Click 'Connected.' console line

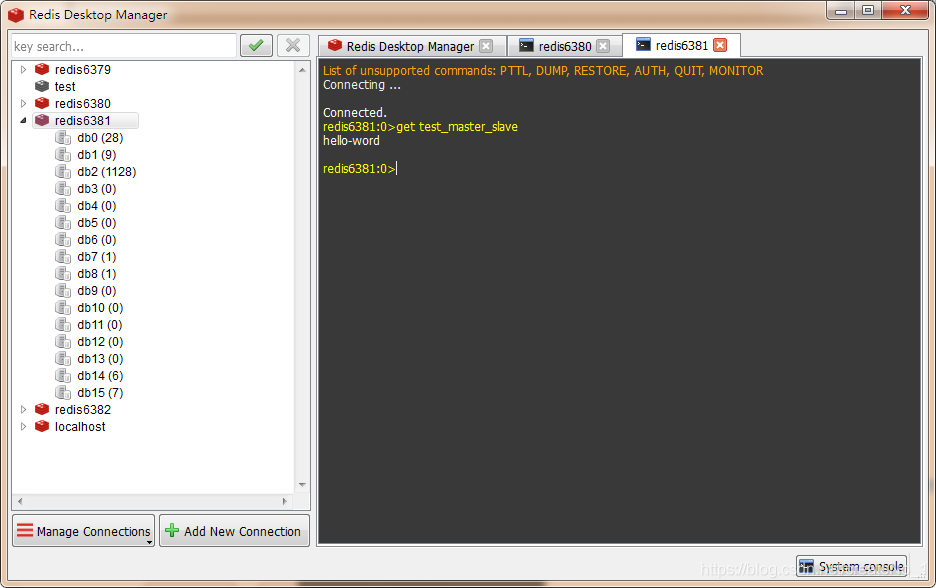355,113
